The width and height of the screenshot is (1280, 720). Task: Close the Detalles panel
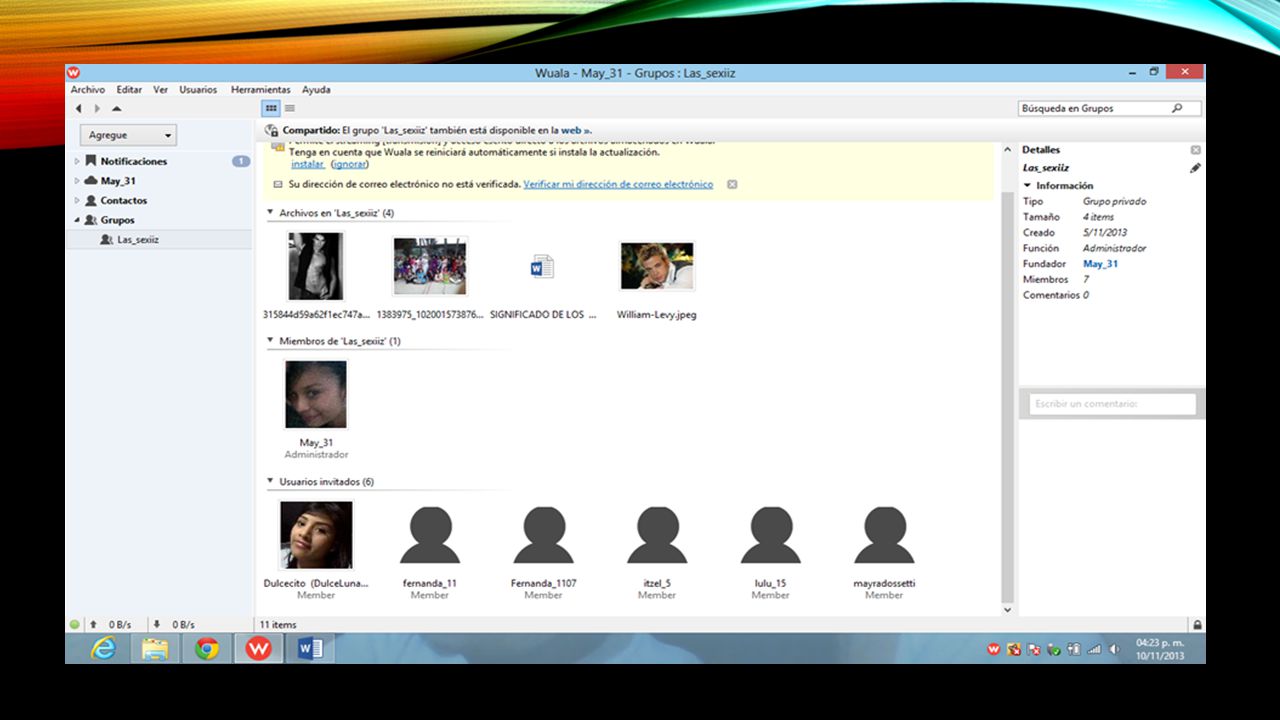click(1195, 150)
